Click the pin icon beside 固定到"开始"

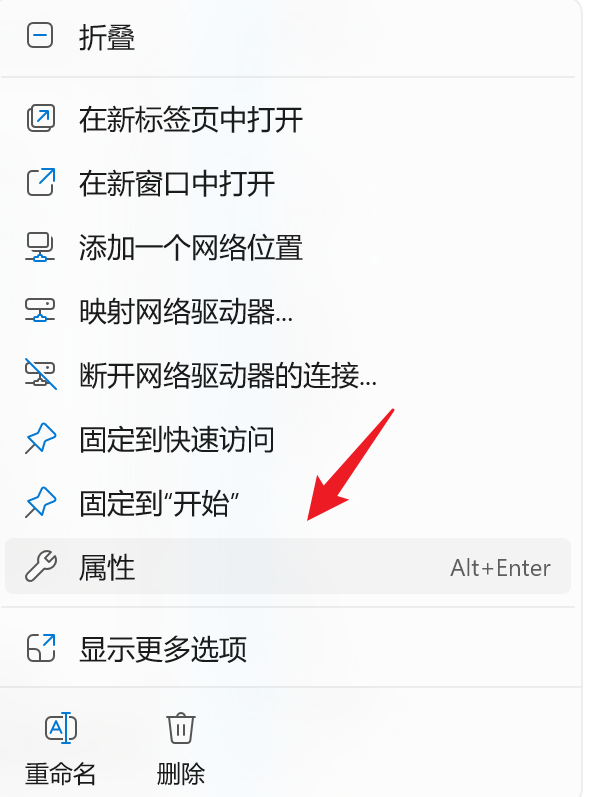pyautogui.click(x=41, y=502)
